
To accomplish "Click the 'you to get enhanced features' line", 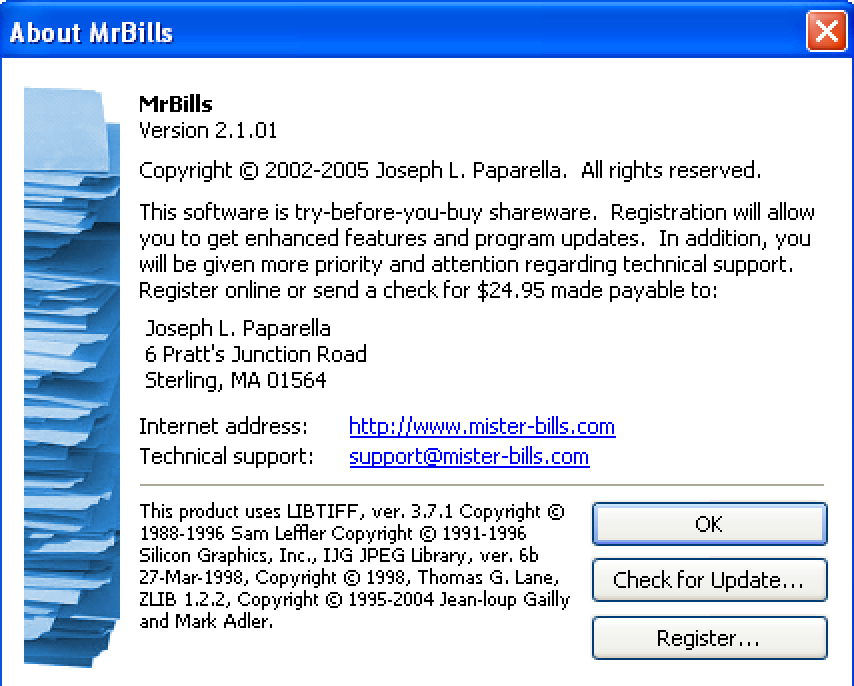I will [x=475, y=238].
